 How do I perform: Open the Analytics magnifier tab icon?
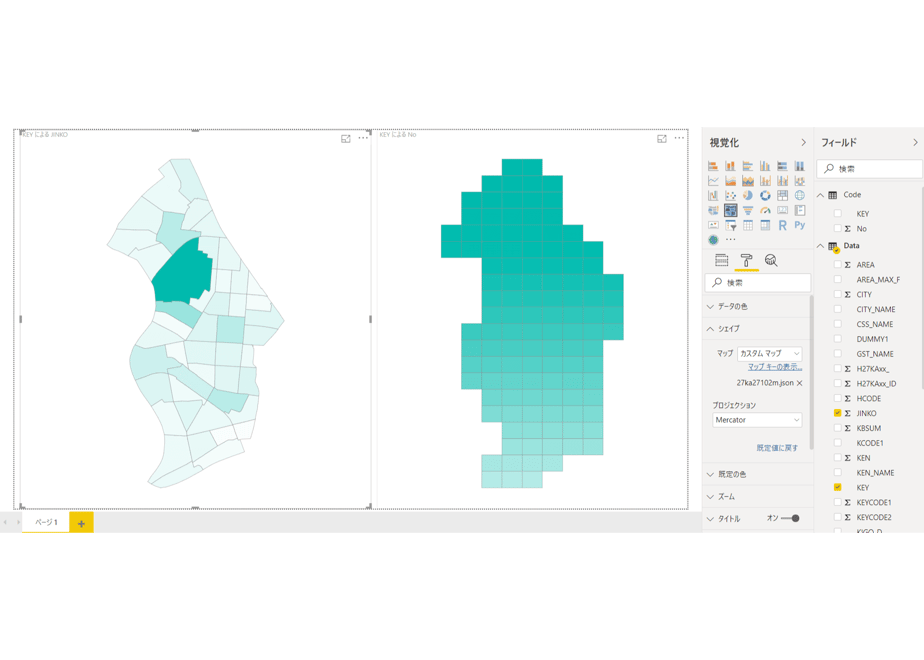click(x=771, y=260)
